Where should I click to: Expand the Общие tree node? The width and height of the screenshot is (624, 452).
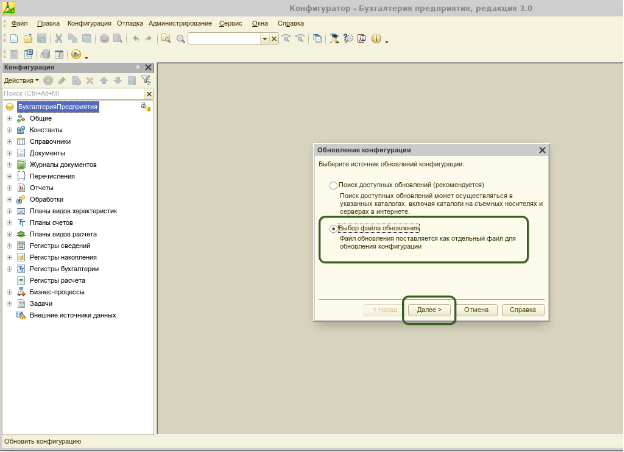10,119
